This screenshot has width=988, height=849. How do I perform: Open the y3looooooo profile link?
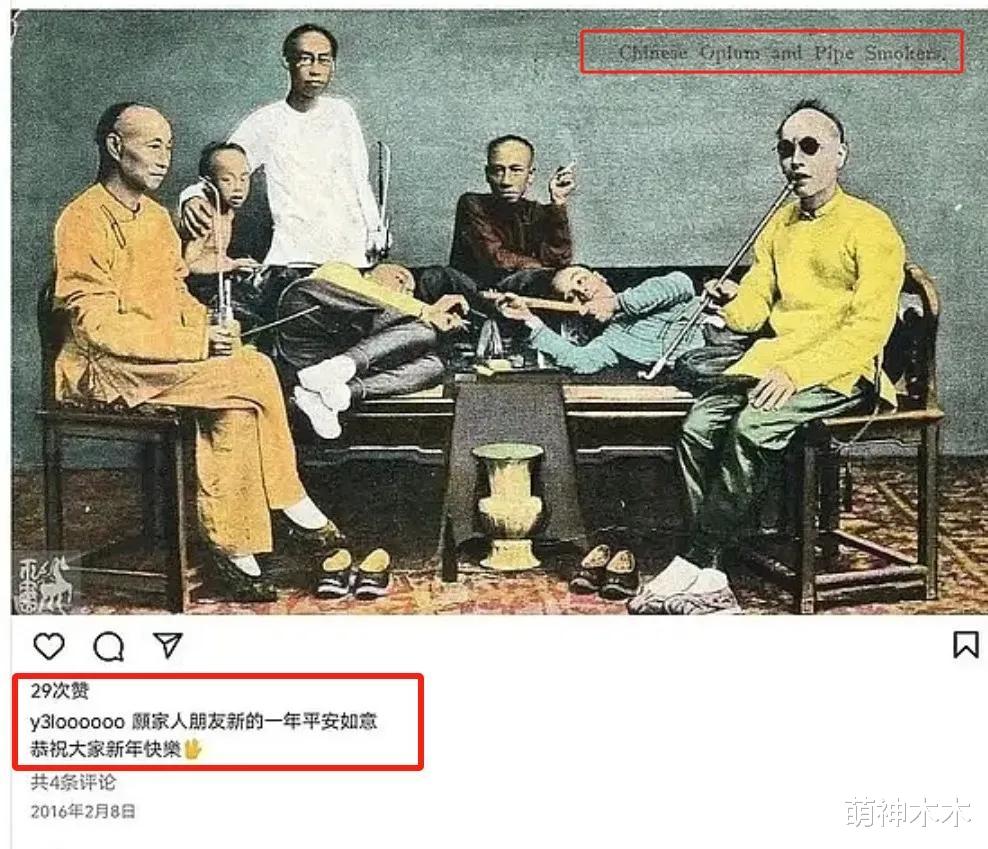tap(78, 721)
